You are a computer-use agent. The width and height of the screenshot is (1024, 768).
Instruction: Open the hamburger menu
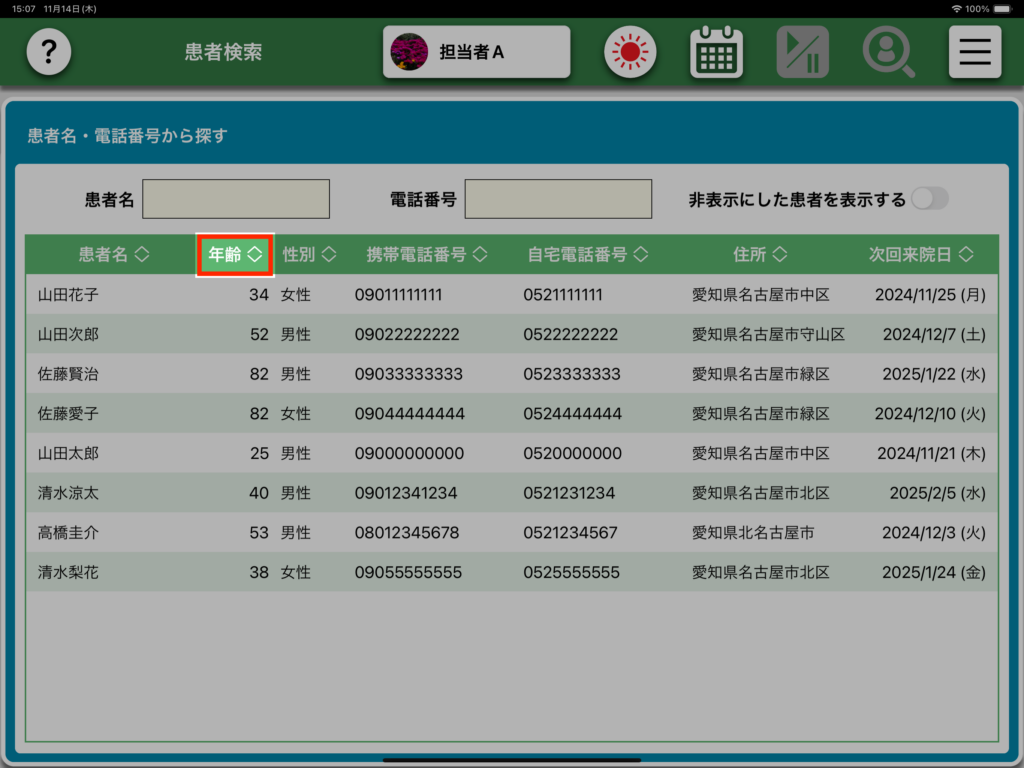point(974,52)
